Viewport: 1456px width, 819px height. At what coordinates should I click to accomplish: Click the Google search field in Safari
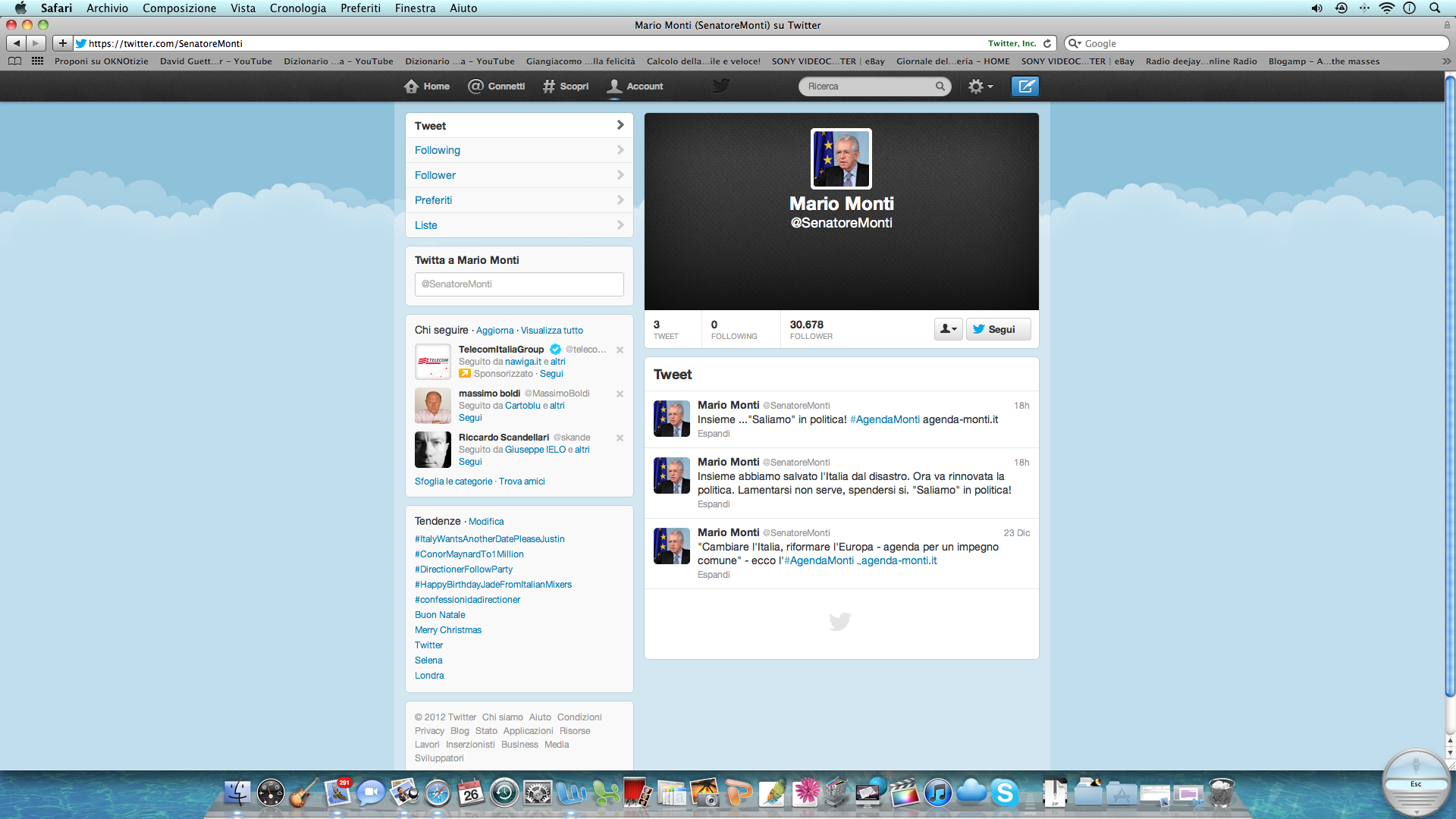tap(1257, 44)
